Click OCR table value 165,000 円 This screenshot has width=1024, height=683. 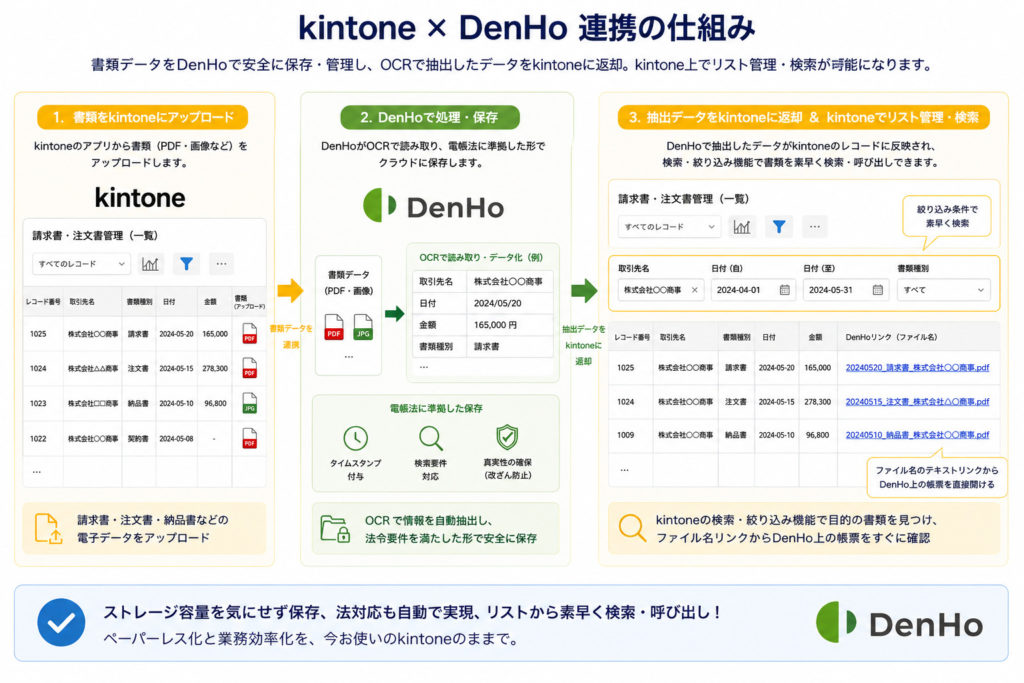(x=496, y=325)
